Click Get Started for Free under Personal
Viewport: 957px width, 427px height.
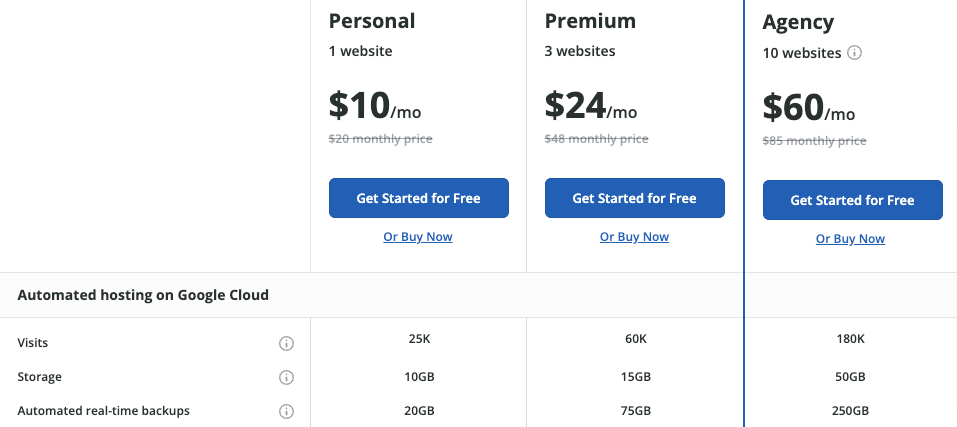pos(419,198)
